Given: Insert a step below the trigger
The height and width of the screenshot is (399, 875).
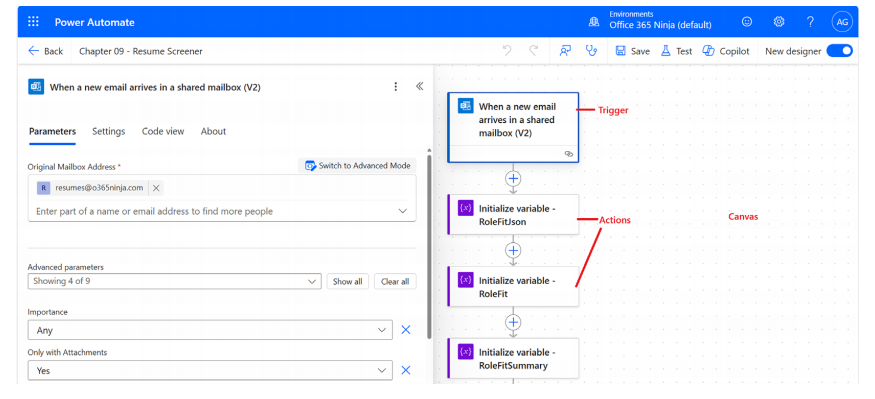Looking at the screenshot, I should click(x=513, y=179).
